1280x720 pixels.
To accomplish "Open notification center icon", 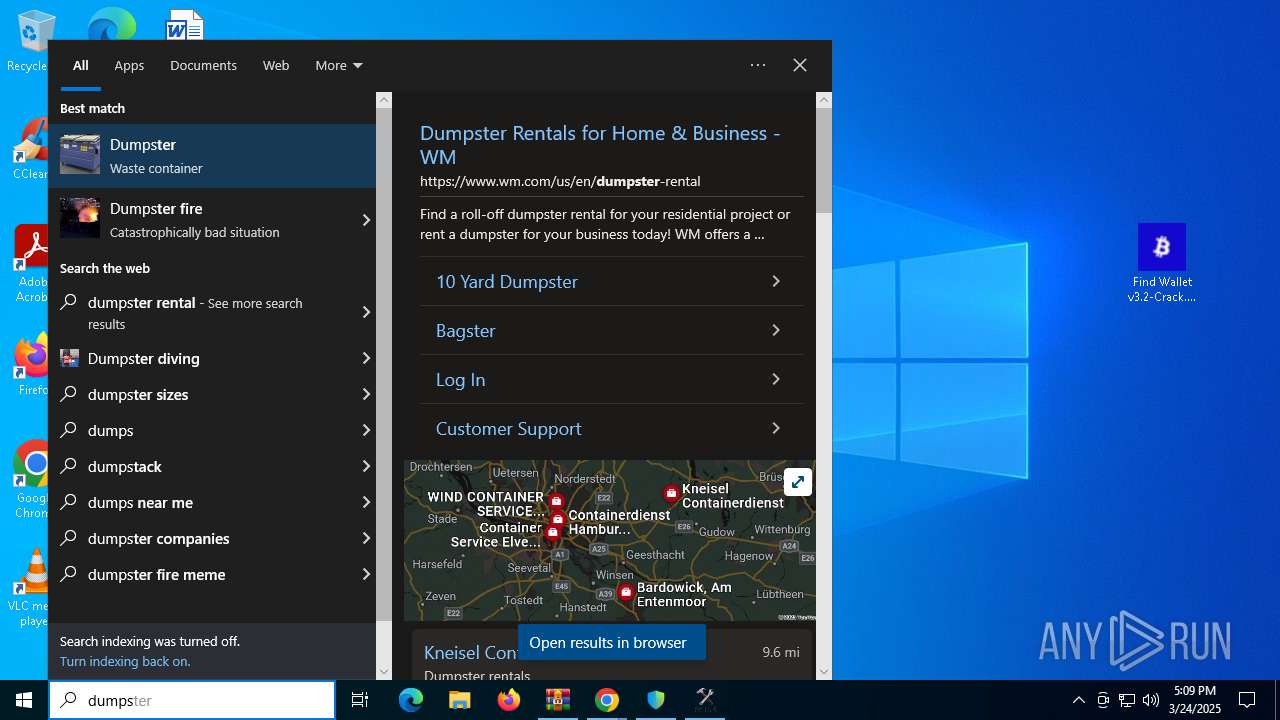I will [1247, 700].
